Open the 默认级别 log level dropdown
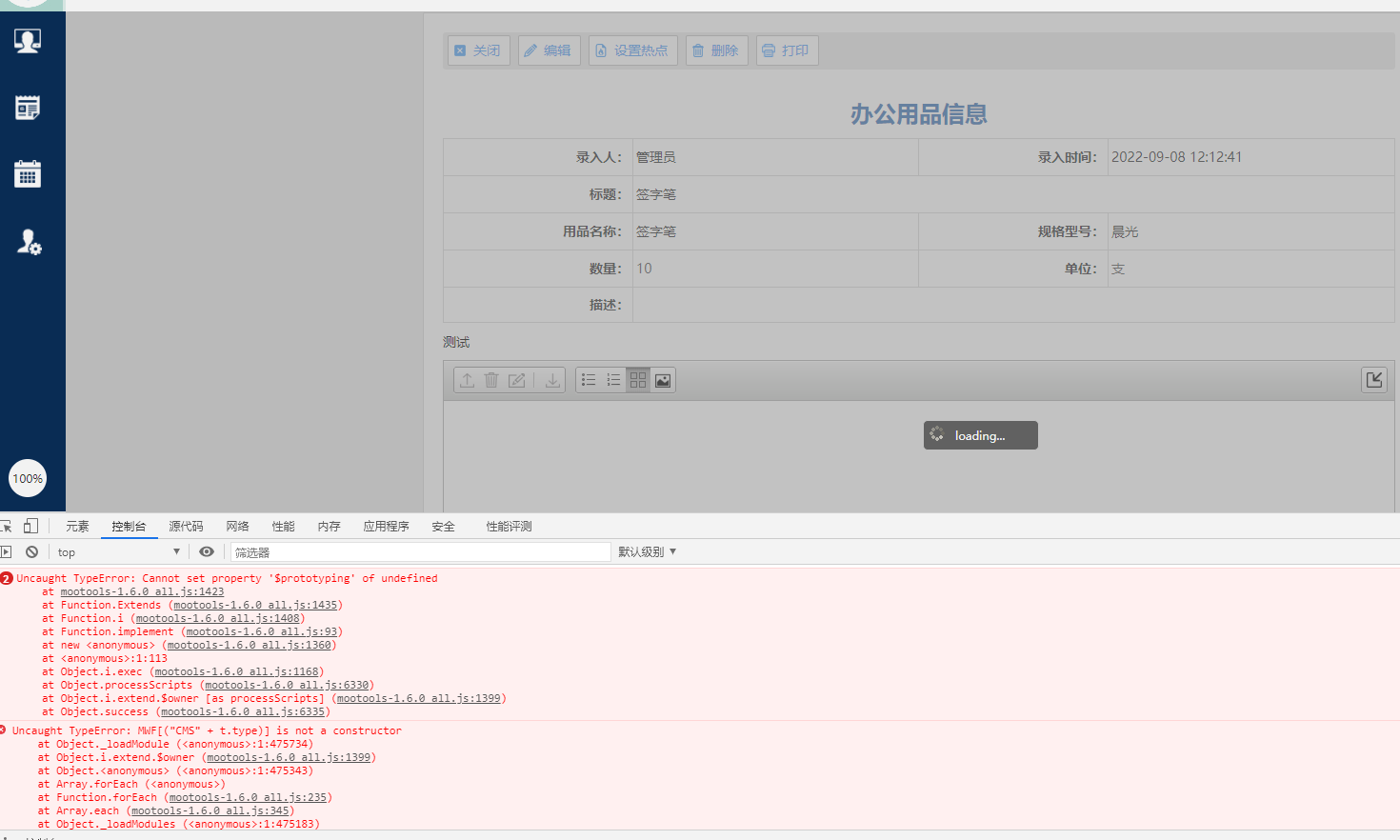 tap(648, 551)
